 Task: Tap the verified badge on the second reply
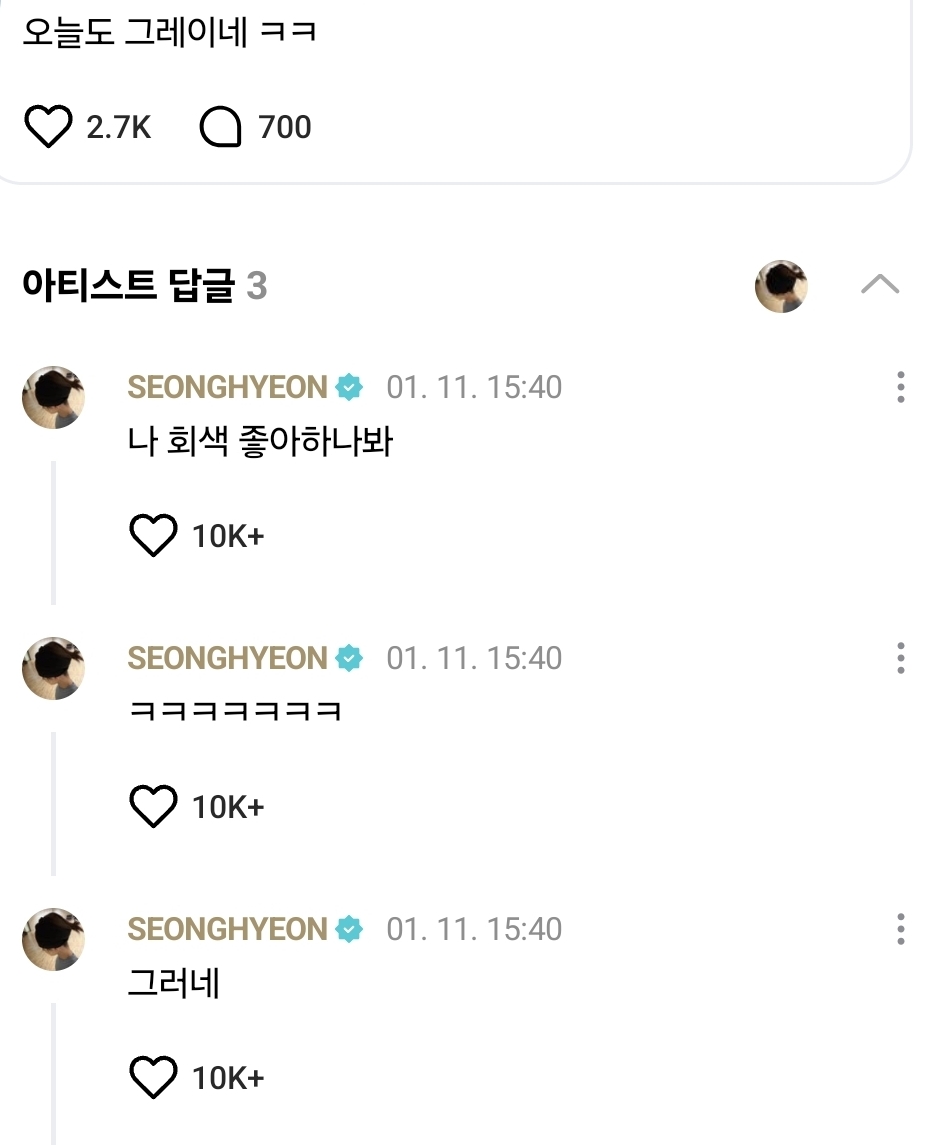tap(349, 658)
